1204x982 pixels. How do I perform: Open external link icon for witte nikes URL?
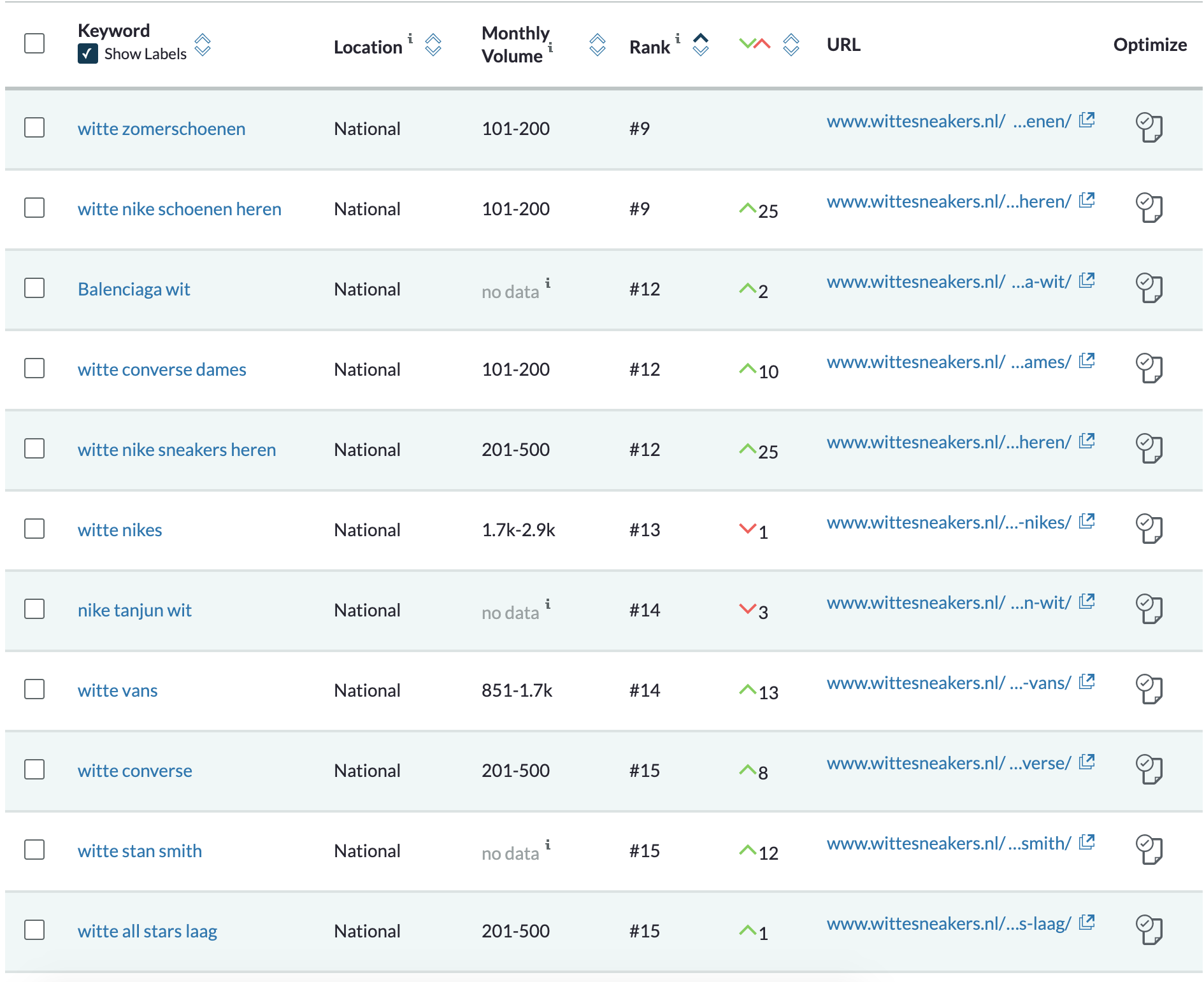coord(1087,521)
